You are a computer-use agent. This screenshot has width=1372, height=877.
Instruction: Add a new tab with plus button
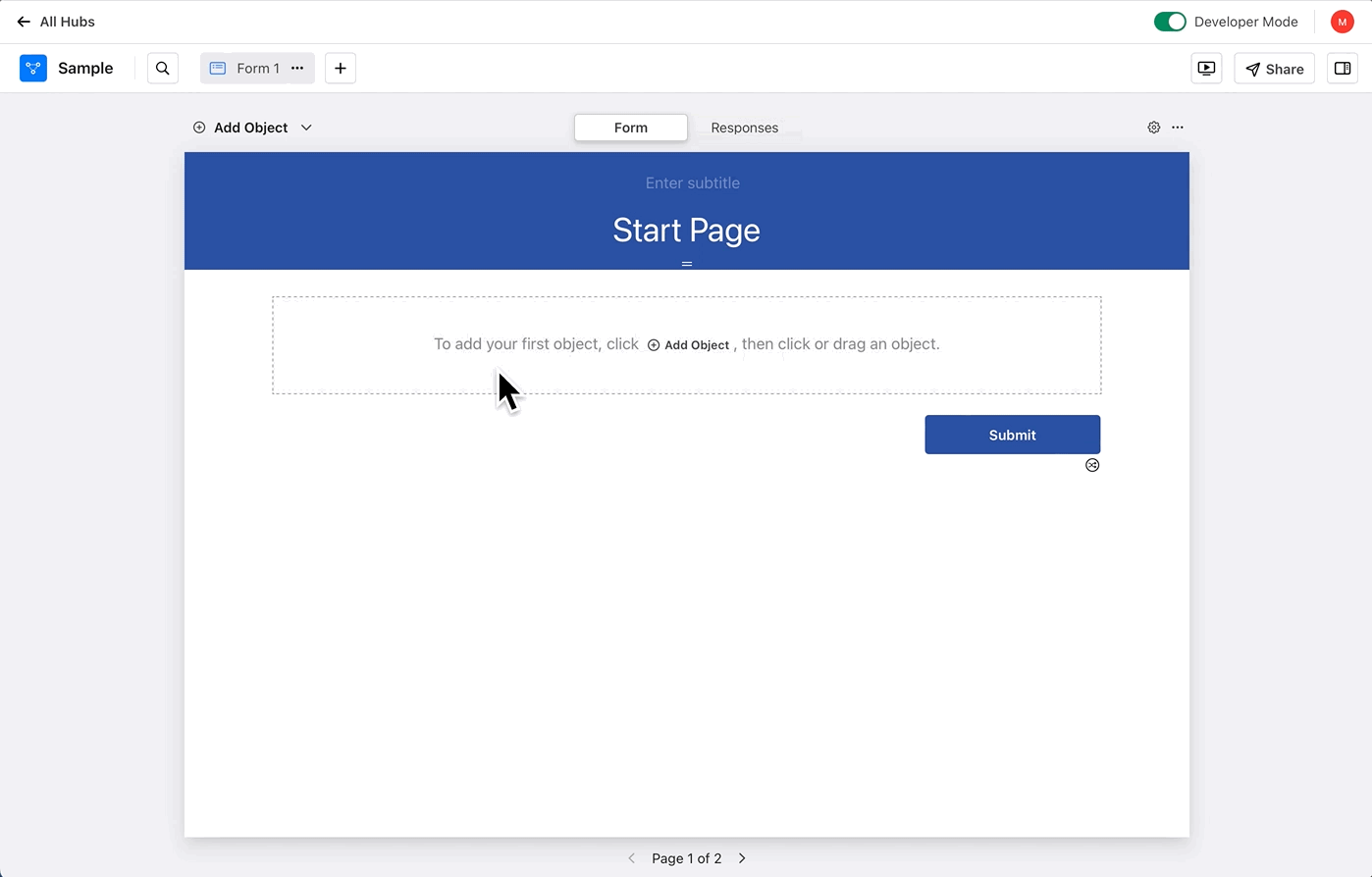tap(341, 68)
